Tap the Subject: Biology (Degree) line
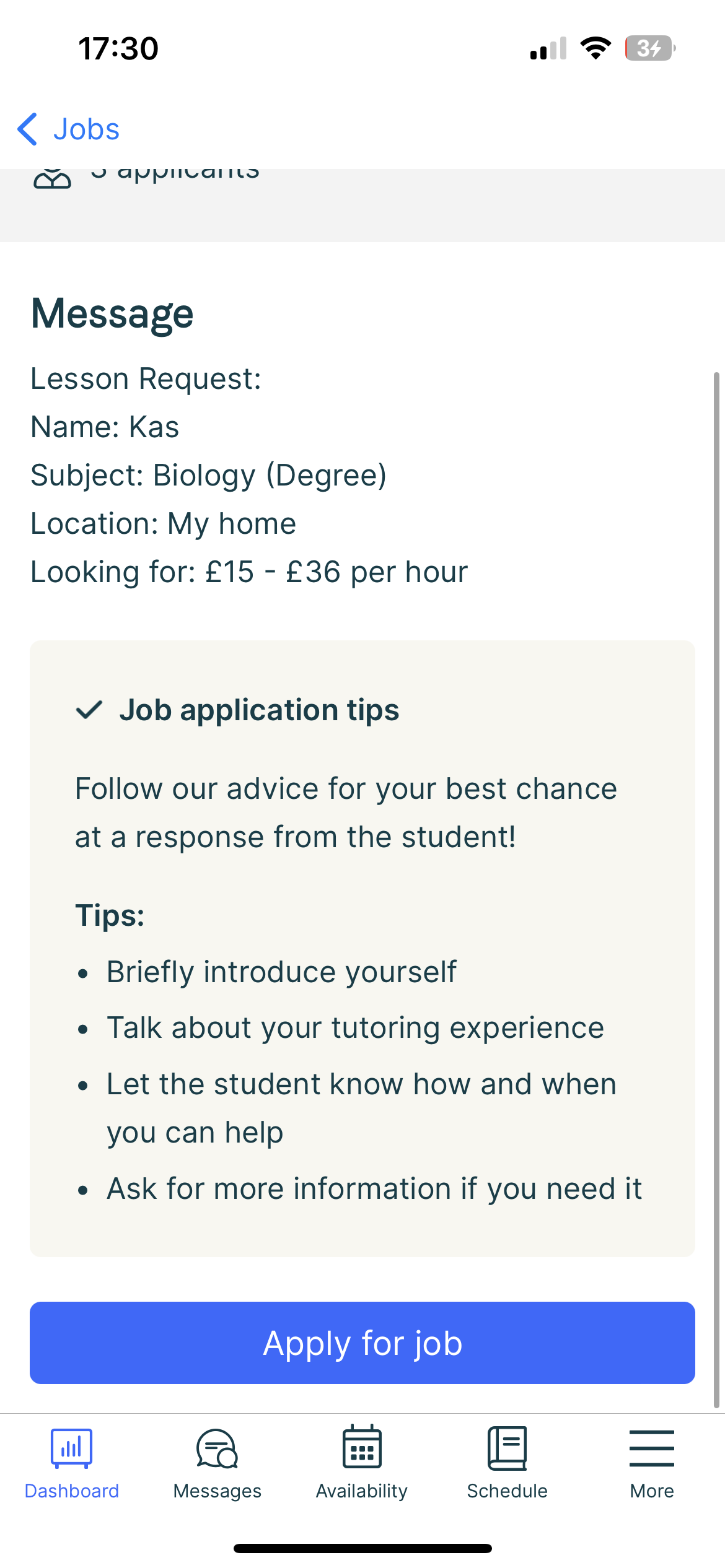 point(208,476)
